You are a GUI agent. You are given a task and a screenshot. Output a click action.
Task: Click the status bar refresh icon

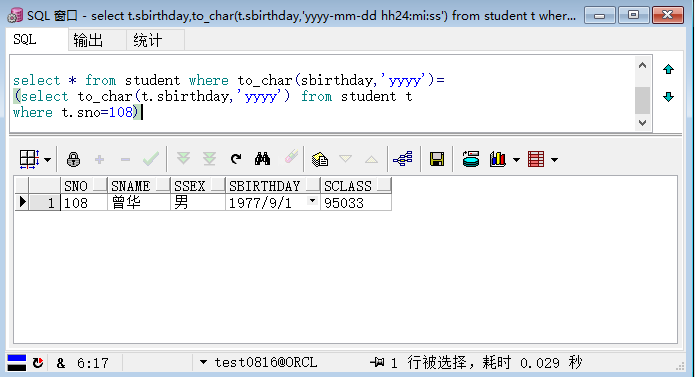(x=38, y=363)
